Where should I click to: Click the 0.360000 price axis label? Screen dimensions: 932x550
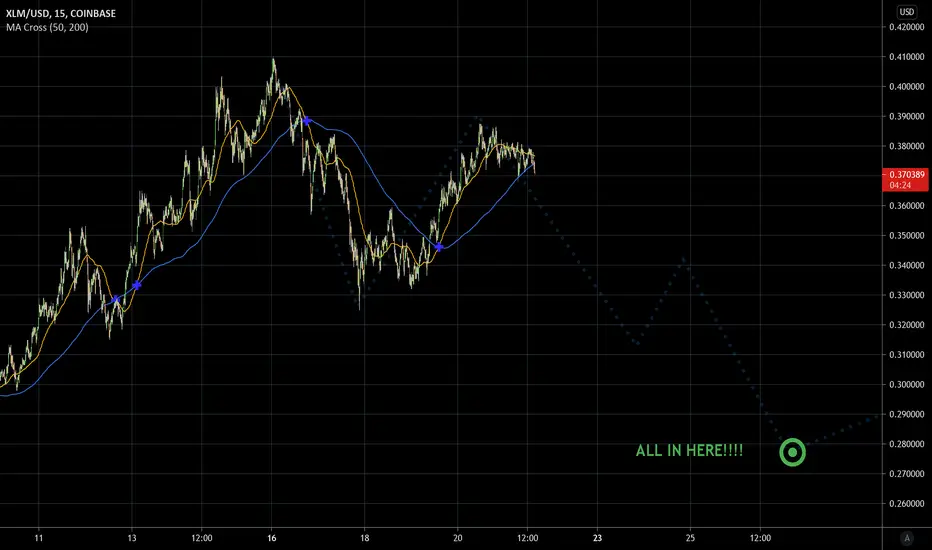[x=906, y=206]
